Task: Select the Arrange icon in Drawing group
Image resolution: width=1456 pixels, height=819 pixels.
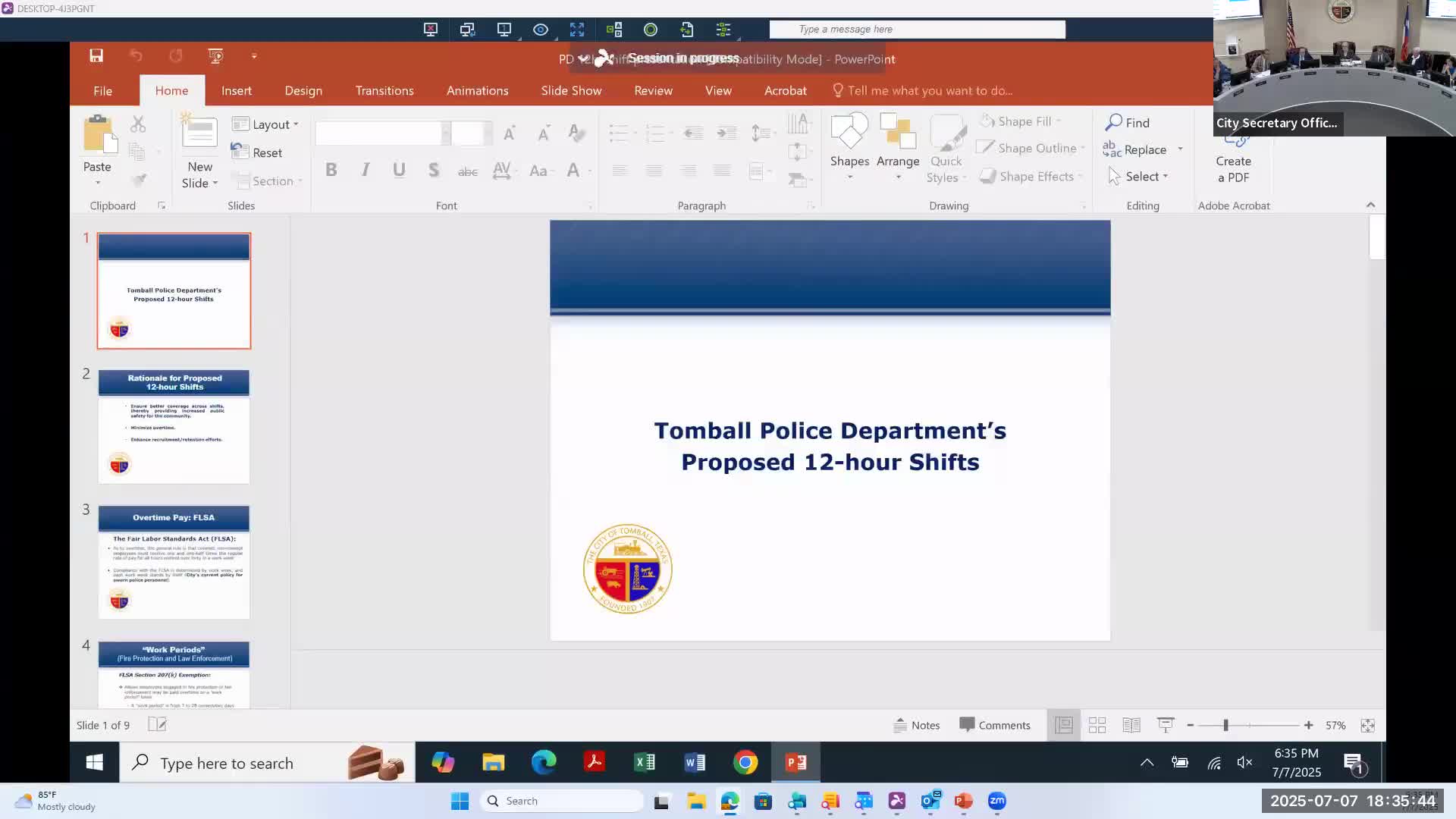Action: pos(898,144)
